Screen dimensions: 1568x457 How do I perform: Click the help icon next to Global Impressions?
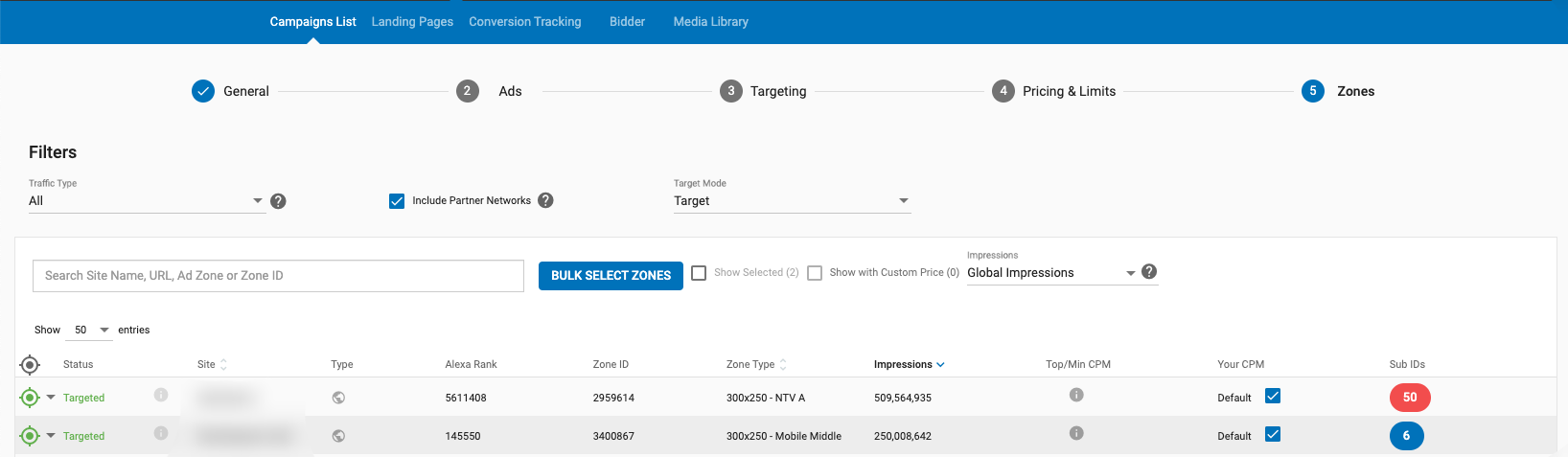coord(1149,272)
